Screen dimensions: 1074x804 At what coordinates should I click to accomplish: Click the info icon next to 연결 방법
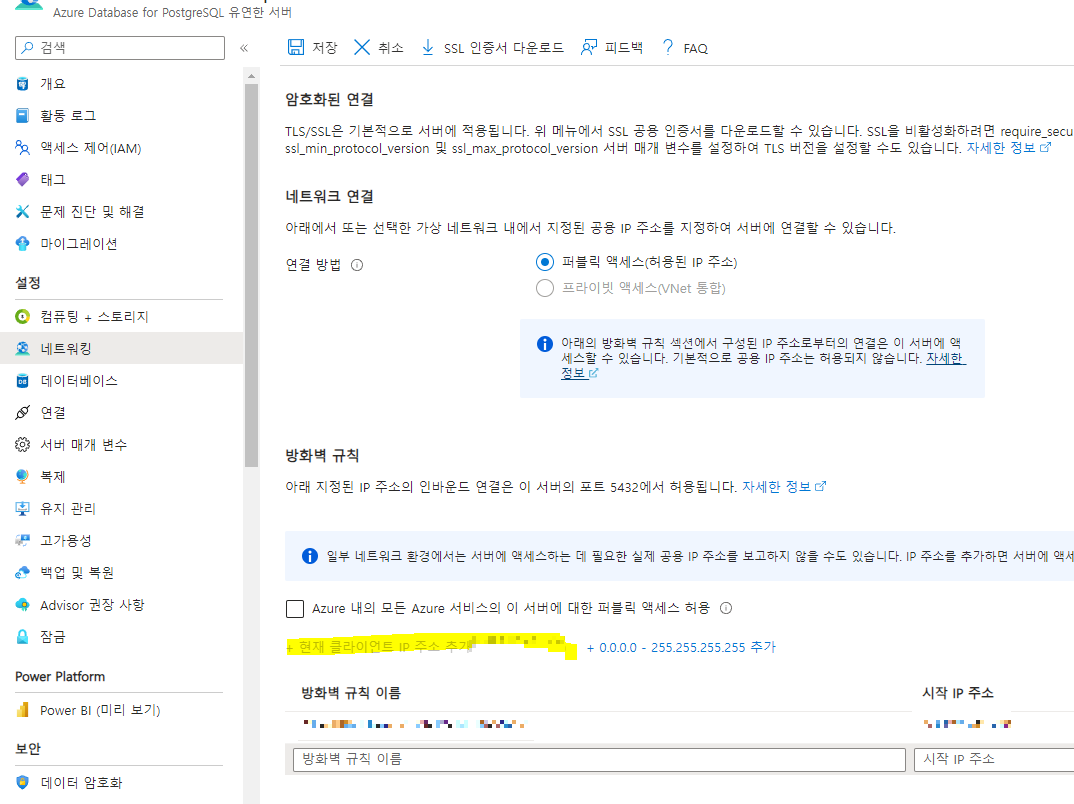click(357, 265)
